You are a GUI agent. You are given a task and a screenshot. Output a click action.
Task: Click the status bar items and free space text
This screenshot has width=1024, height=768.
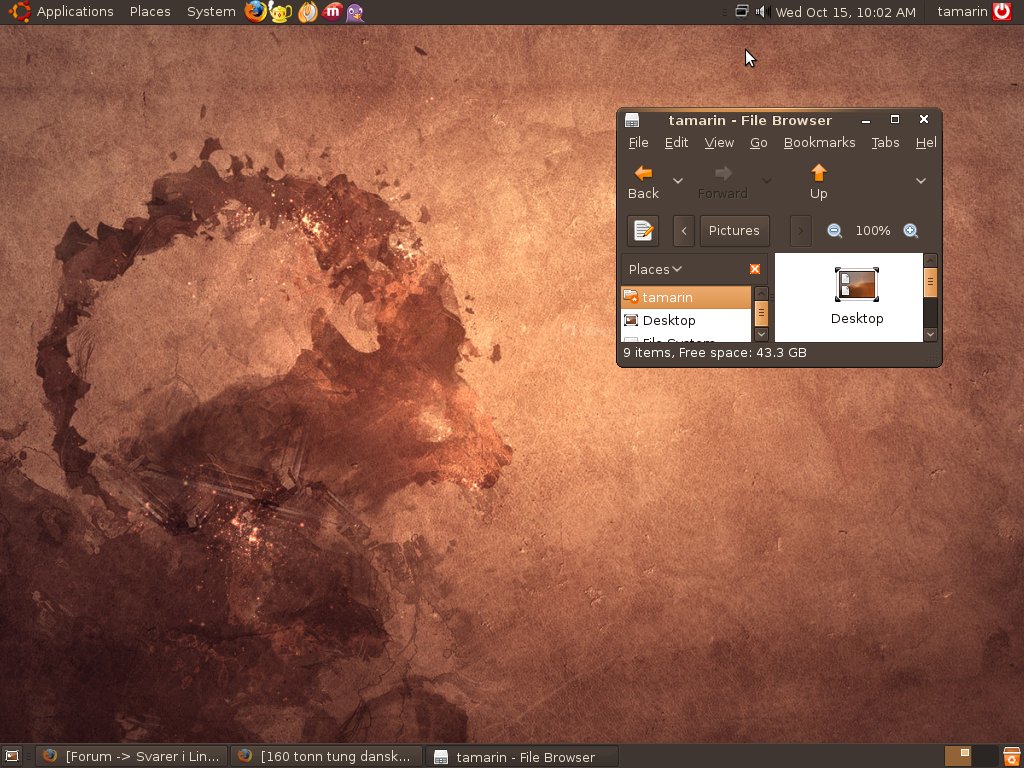click(714, 353)
